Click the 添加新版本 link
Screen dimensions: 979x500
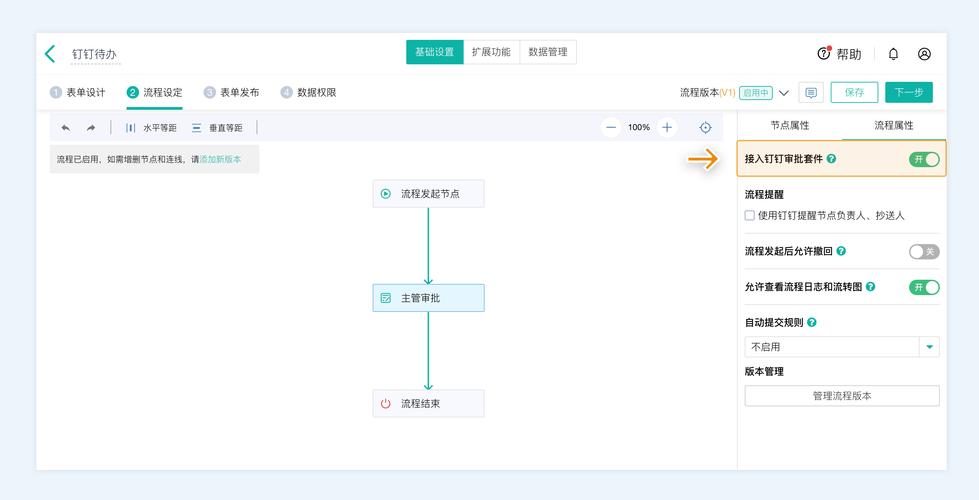point(220,159)
